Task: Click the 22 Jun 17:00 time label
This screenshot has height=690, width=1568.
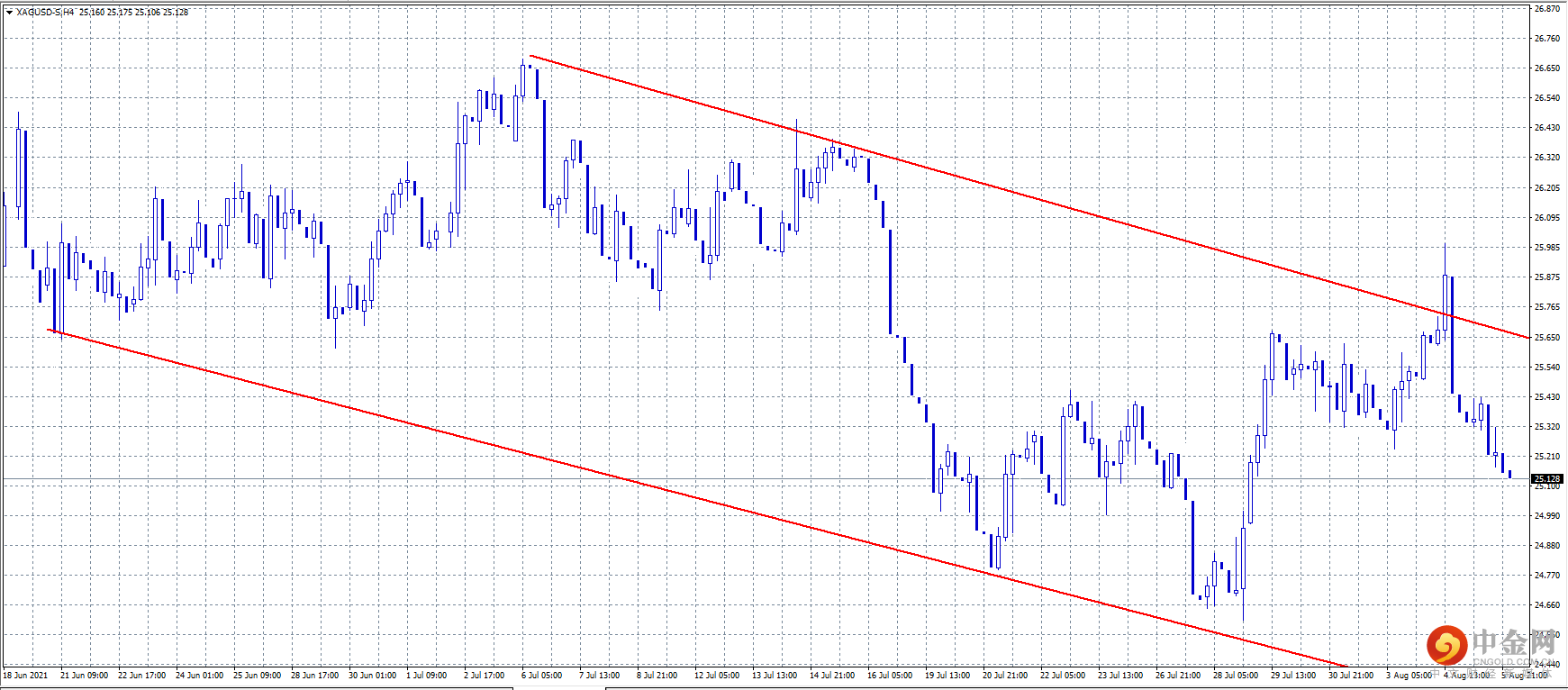Action: point(141,676)
